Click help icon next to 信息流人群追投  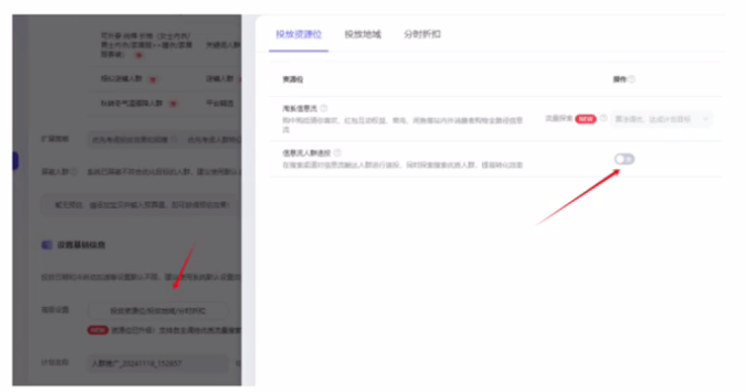pos(337,153)
